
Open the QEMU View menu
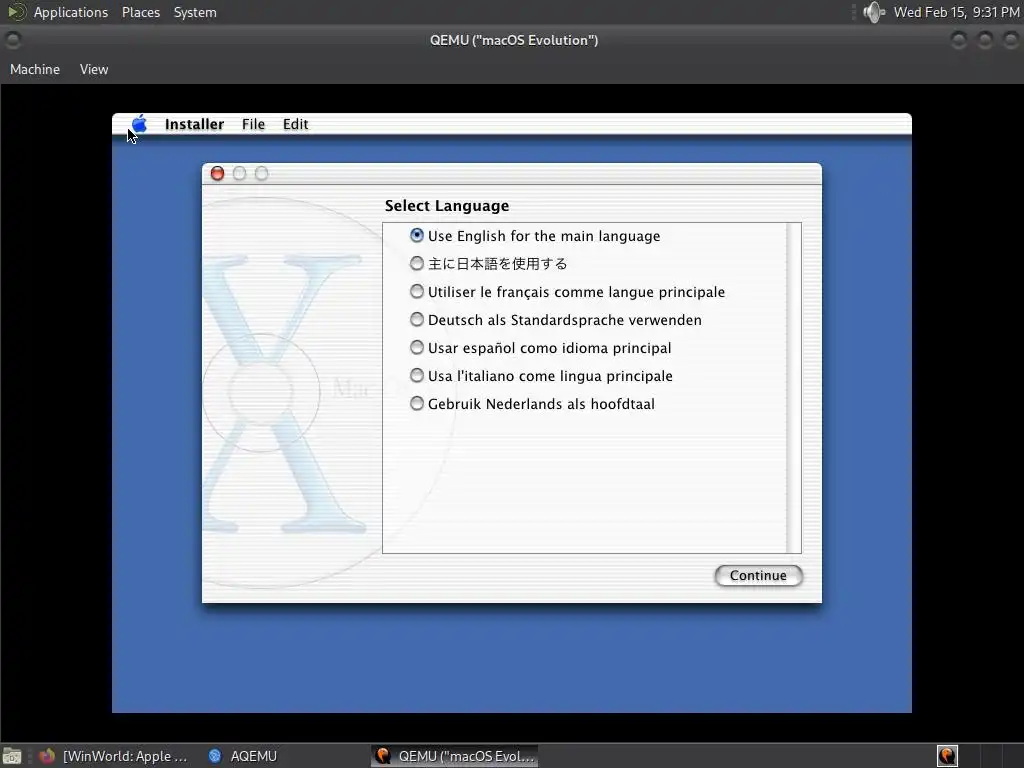coord(94,69)
